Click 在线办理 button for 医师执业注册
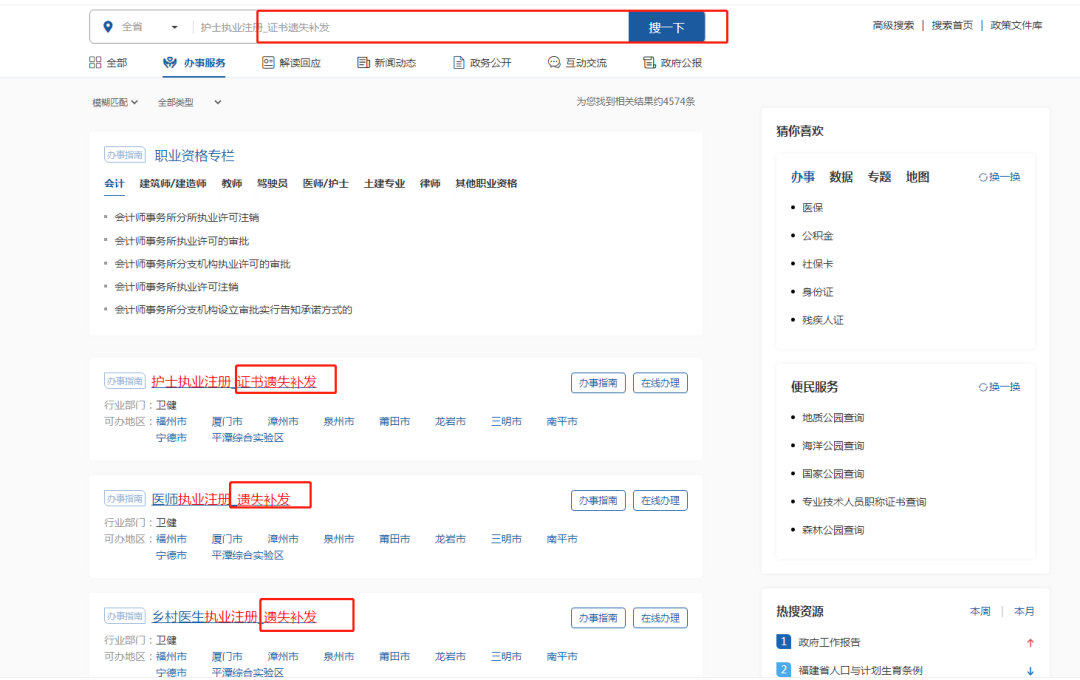Image resolution: width=1080 pixels, height=680 pixels. [x=661, y=501]
